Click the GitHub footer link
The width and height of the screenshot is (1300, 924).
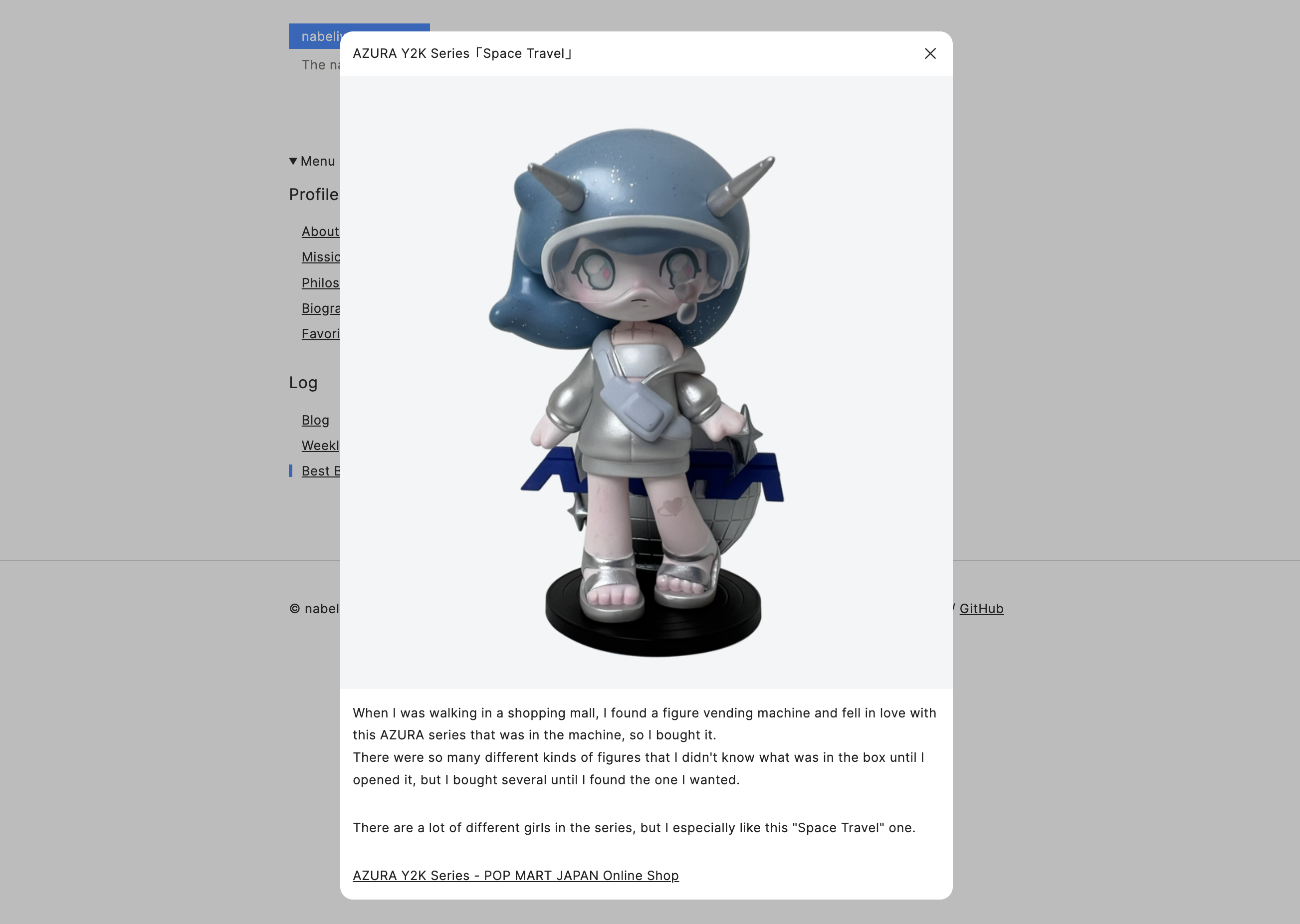[x=981, y=608]
